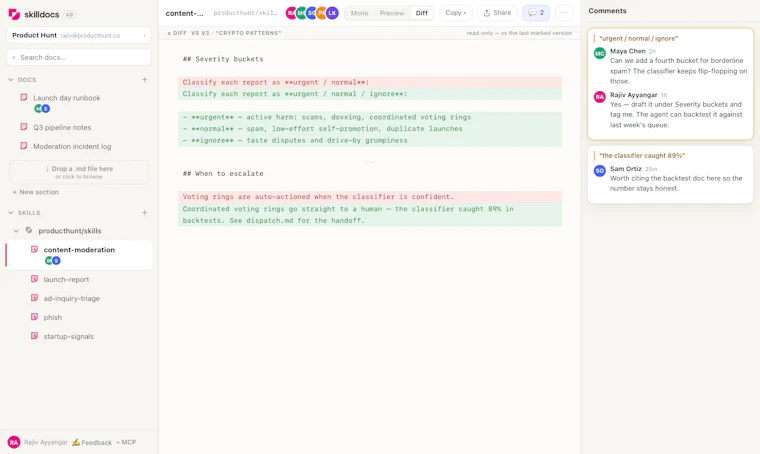The image size is (760, 454).
Task: Expand the collapsed diff lines ellipsis
Action: coord(370,162)
